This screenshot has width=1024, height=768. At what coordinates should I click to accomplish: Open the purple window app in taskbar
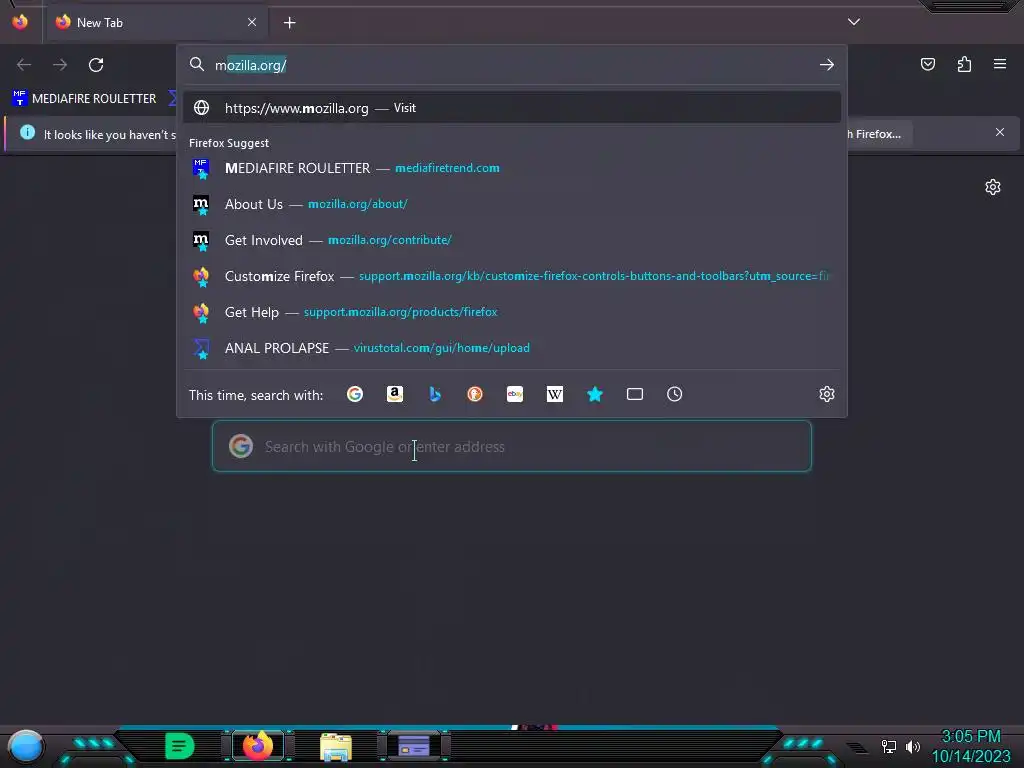414,746
